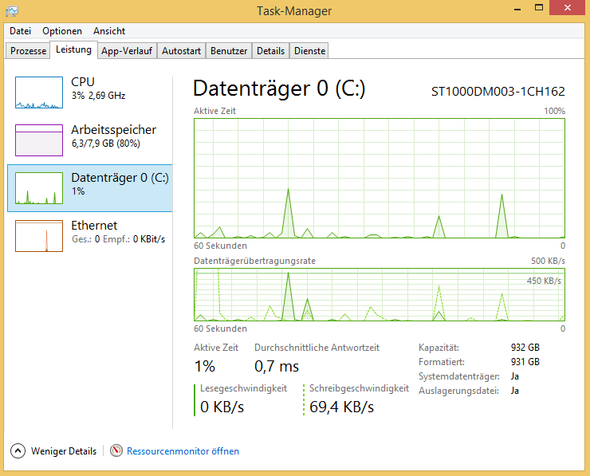The width and height of the screenshot is (590, 476).
Task: Select the Arbeitsspeicher memory graph thumbnail
Action: click(39, 140)
